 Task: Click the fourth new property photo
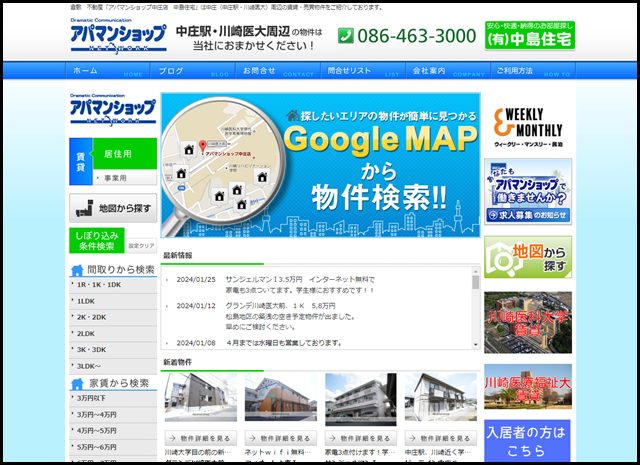(441, 397)
